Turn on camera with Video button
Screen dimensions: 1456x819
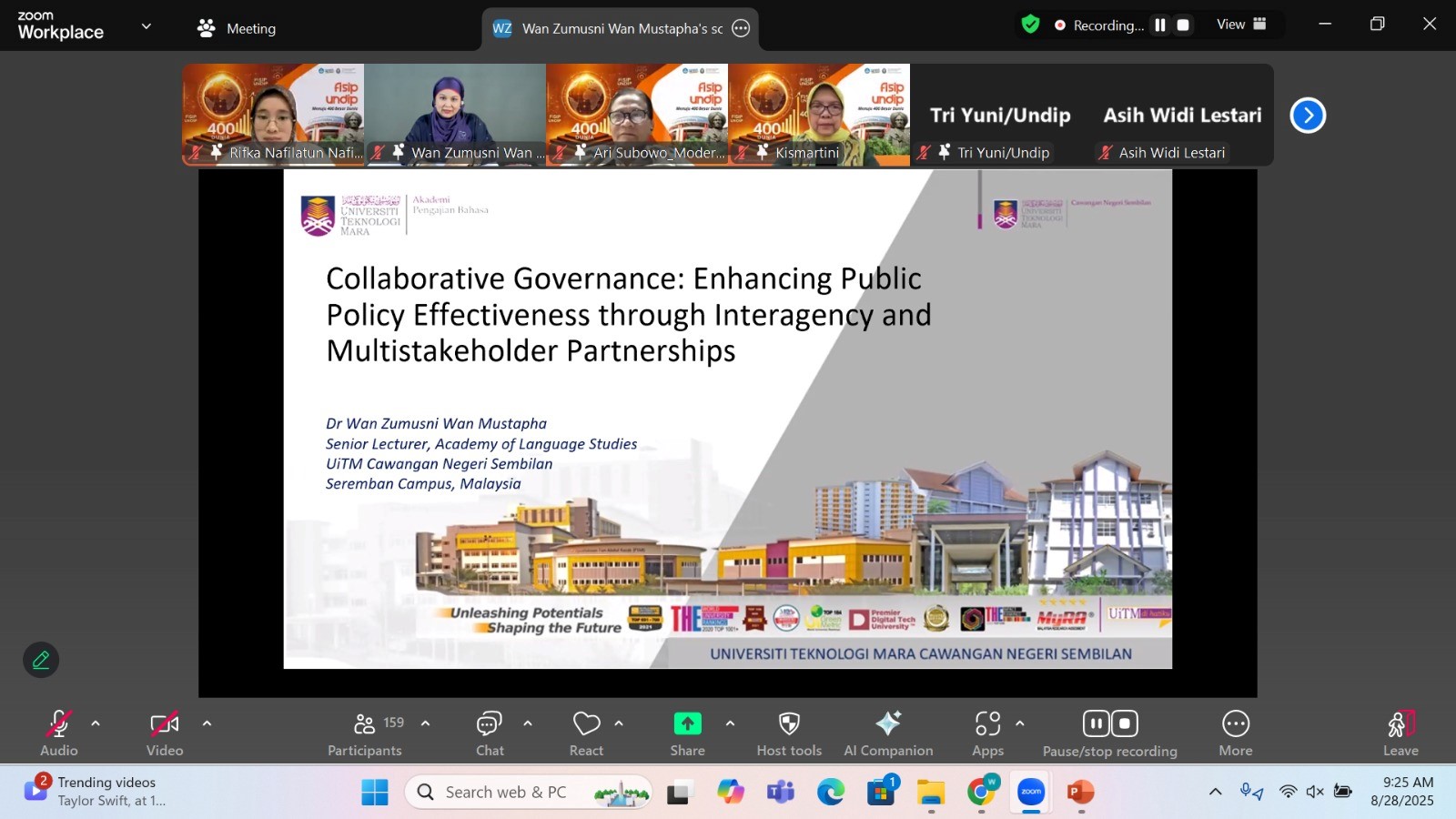165,725
